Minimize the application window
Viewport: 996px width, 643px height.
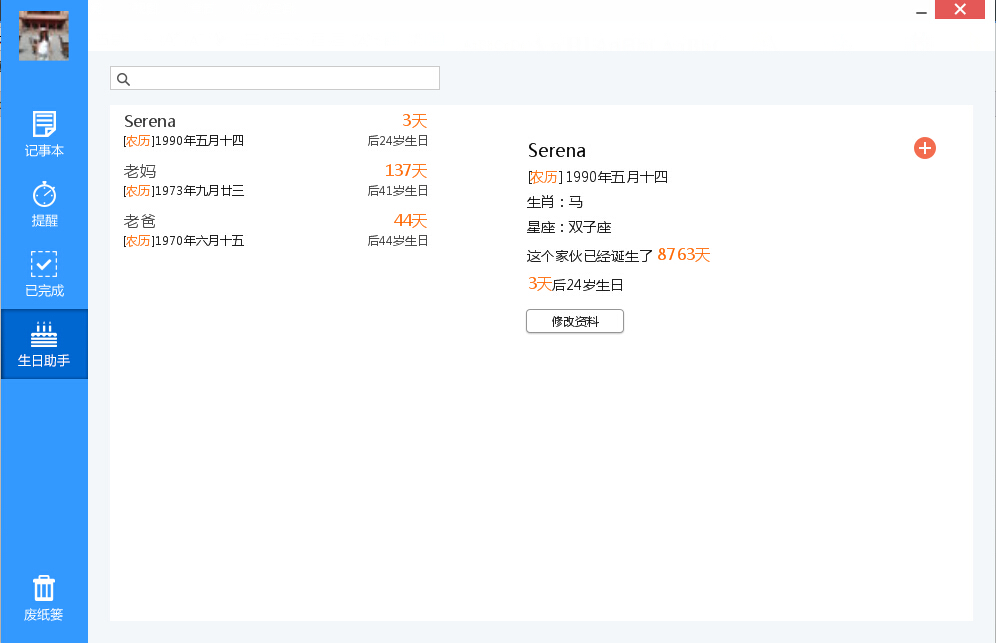click(920, 10)
